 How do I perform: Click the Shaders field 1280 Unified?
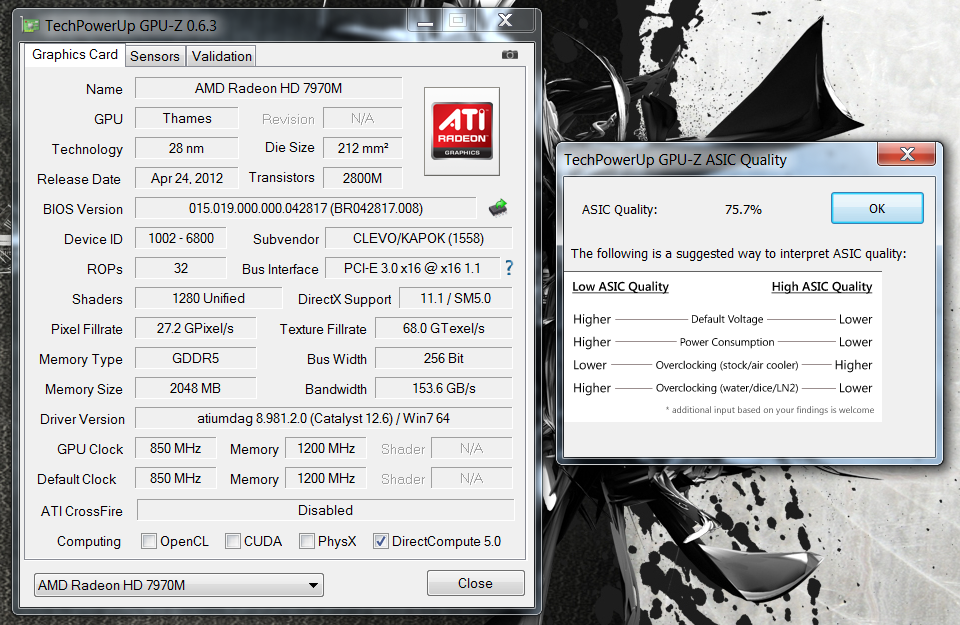(209, 298)
